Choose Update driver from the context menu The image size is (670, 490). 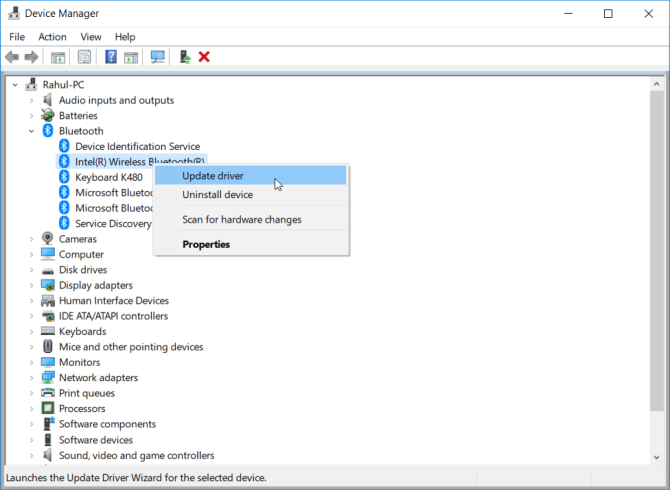click(212, 176)
